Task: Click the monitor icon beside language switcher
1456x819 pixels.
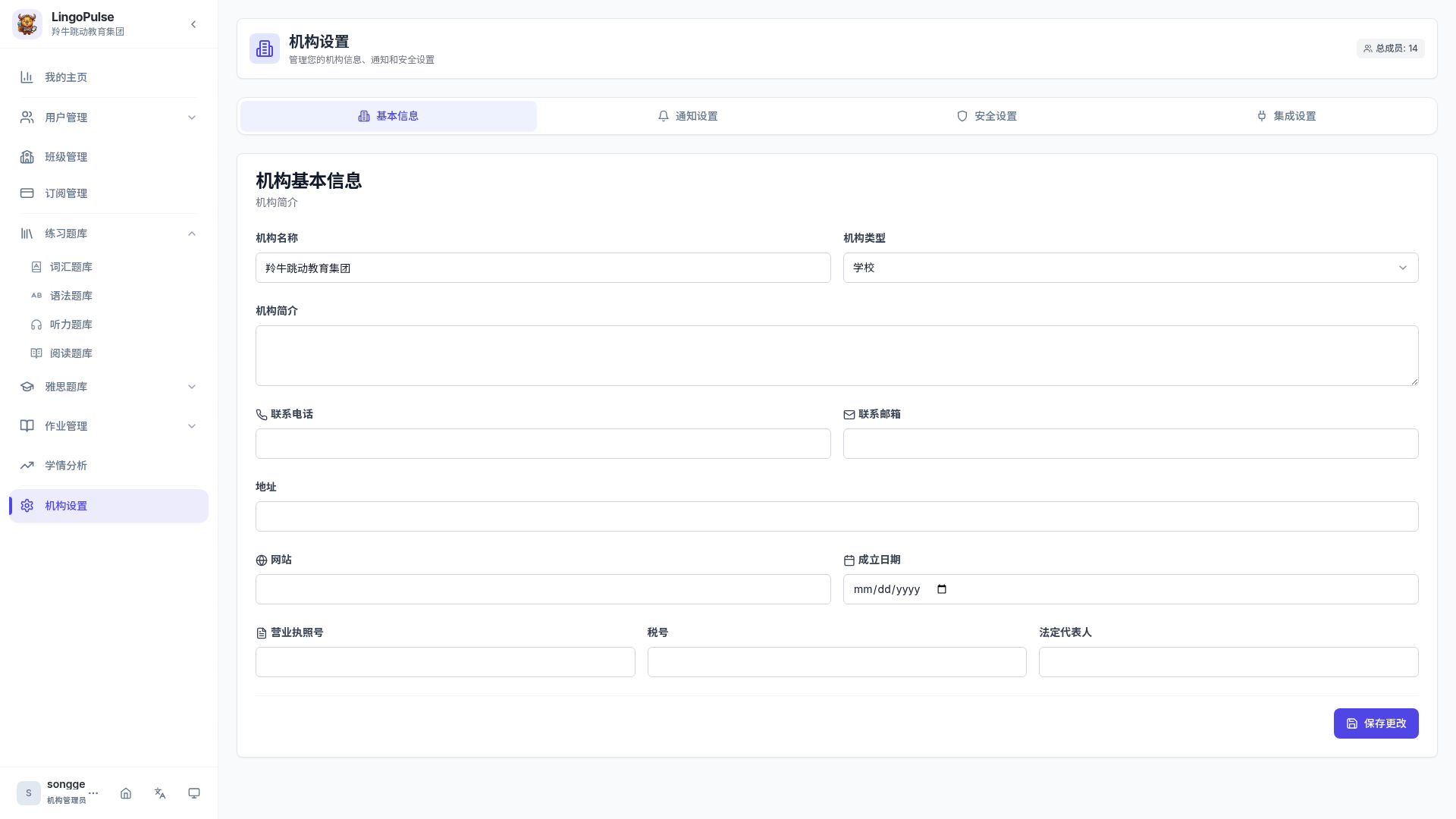Action: [194, 793]
